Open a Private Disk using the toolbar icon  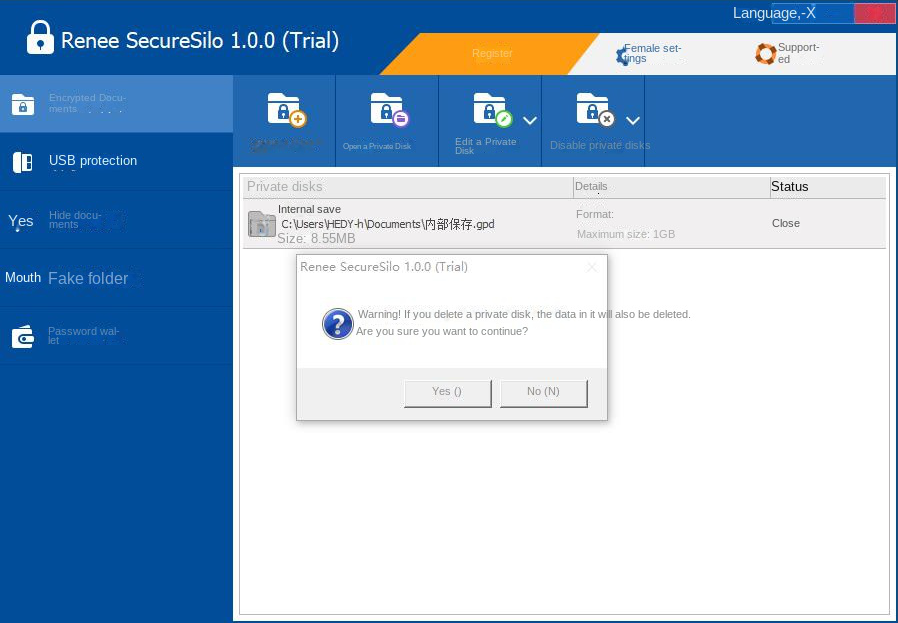coord(386,112)
